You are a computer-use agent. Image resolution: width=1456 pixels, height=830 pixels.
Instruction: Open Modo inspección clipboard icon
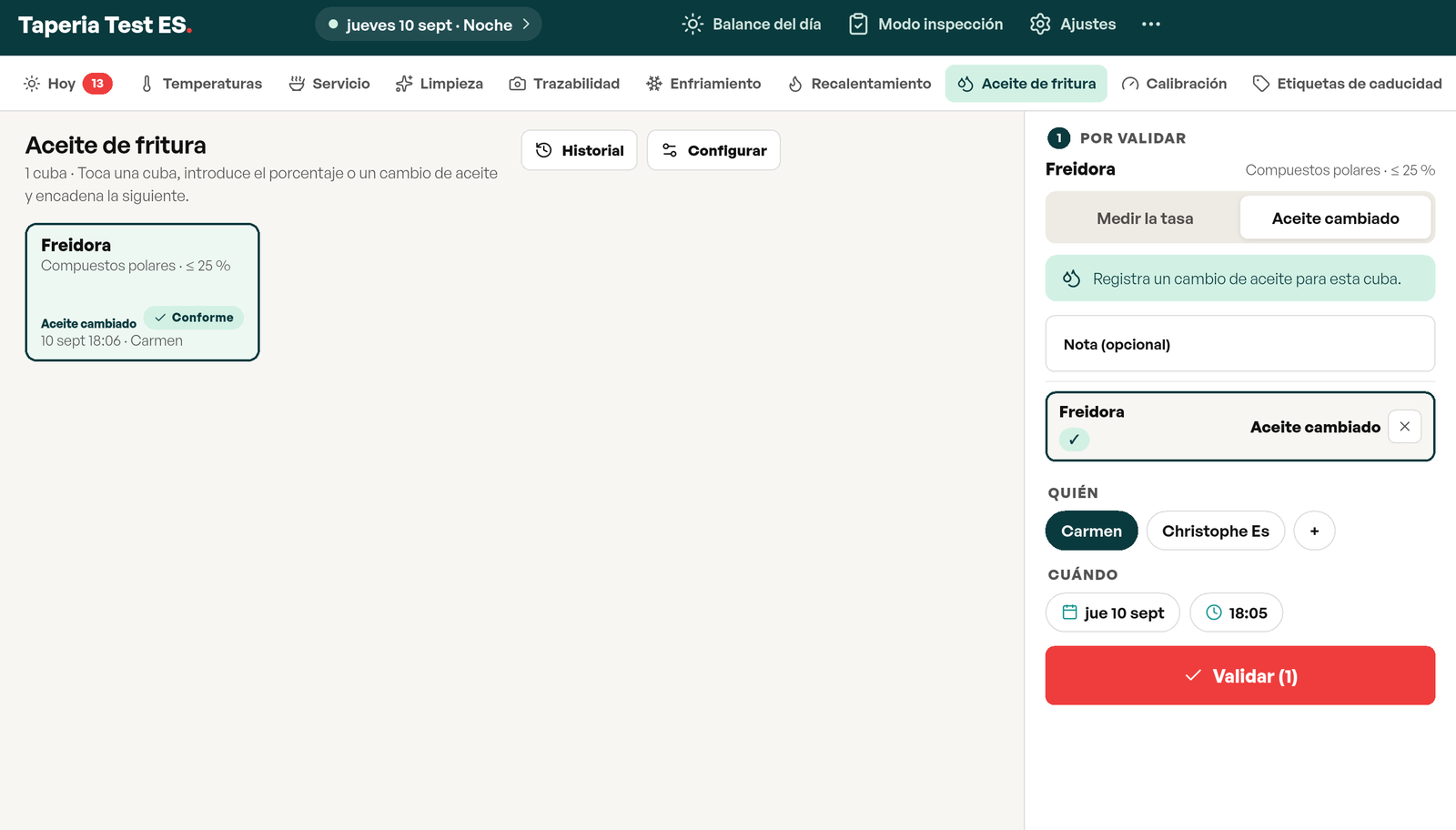coord(858,25)
